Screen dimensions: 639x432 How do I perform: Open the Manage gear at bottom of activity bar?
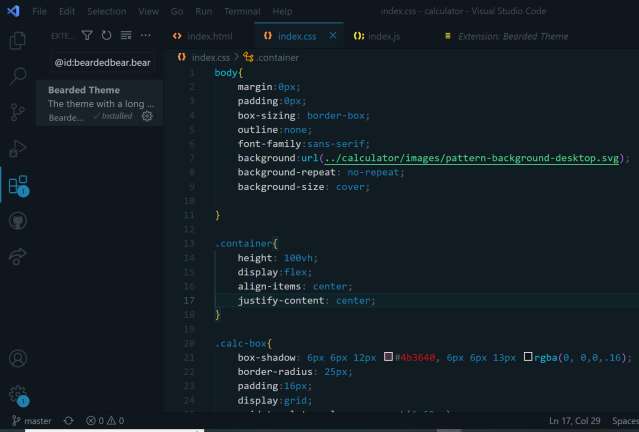click(18, 395)
